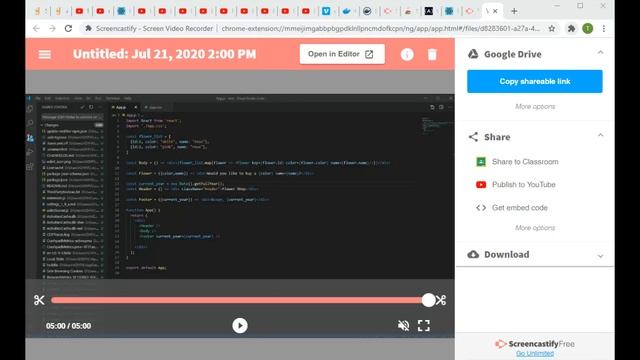Select Publish to YouTube
Screen dimensions: 640x360
pos(524,184)
